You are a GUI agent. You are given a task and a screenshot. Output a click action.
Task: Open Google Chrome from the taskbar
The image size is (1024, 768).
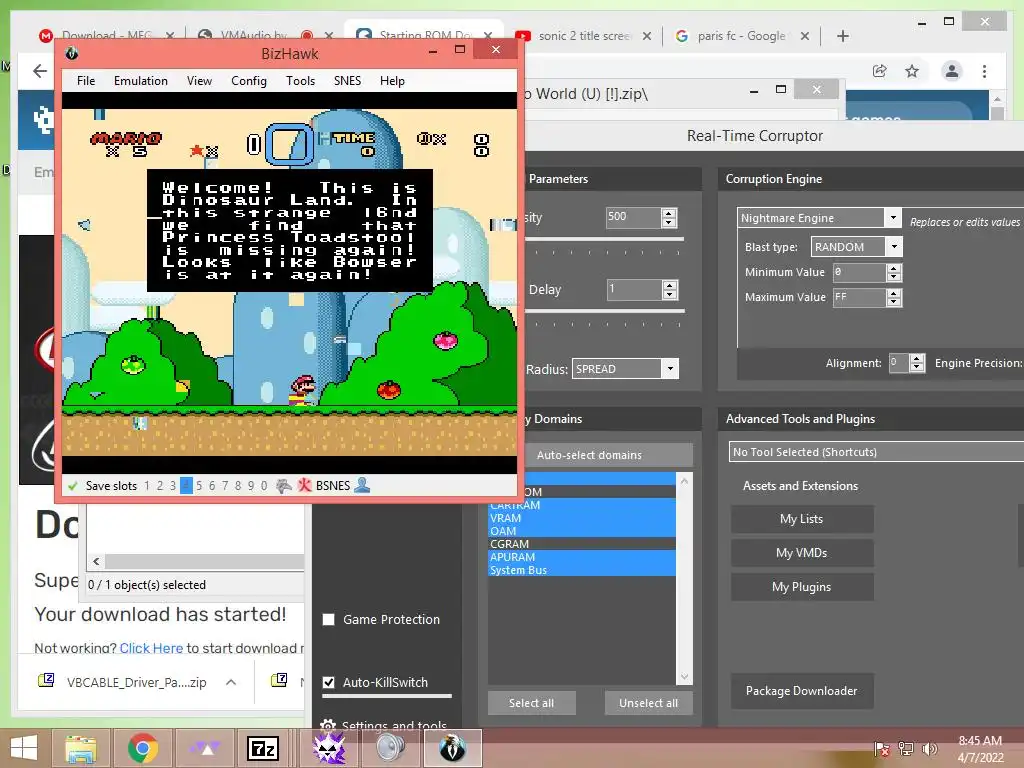tap(142, 748)
